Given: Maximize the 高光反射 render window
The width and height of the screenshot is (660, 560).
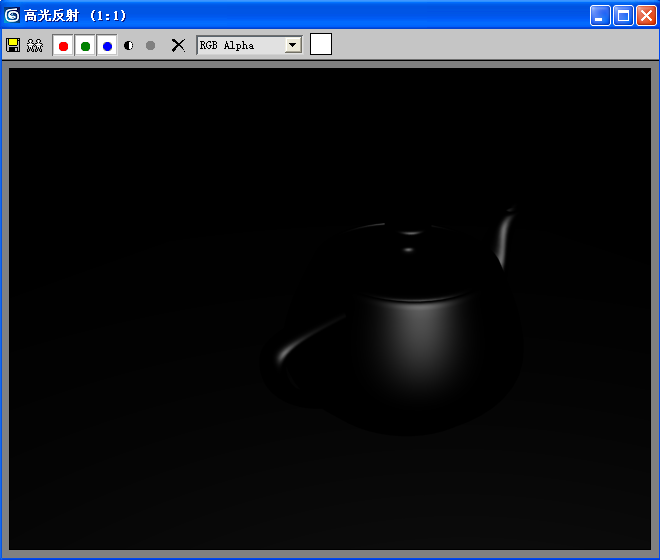Looking at the screenshot, I should (x=623, y=16).
